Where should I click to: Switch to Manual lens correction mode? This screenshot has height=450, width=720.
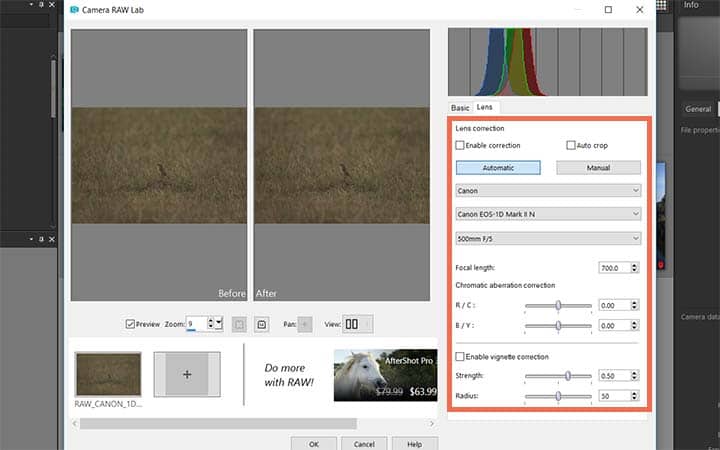(598, 168)
